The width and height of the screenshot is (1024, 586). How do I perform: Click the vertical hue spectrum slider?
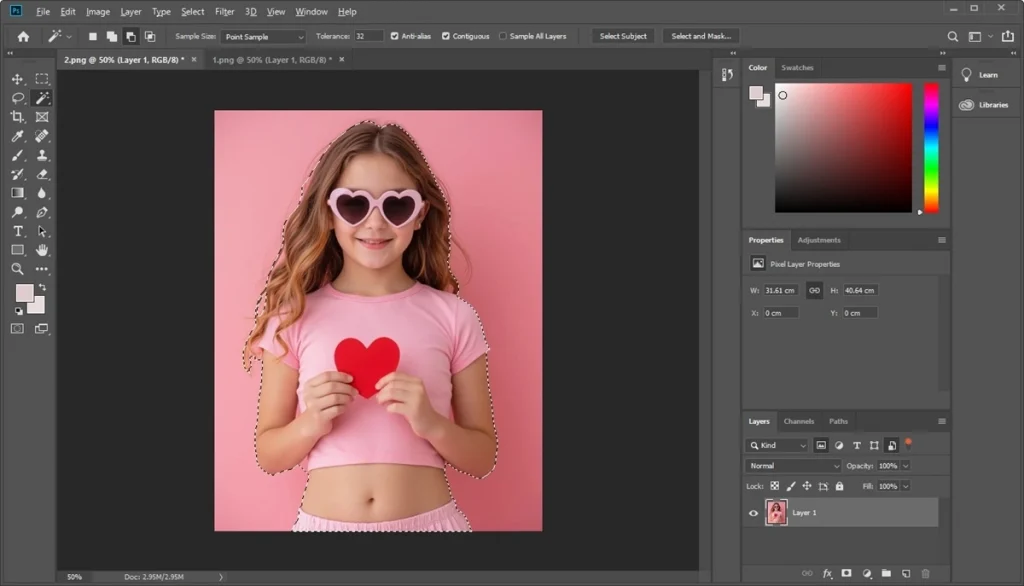tap(931, 147)
